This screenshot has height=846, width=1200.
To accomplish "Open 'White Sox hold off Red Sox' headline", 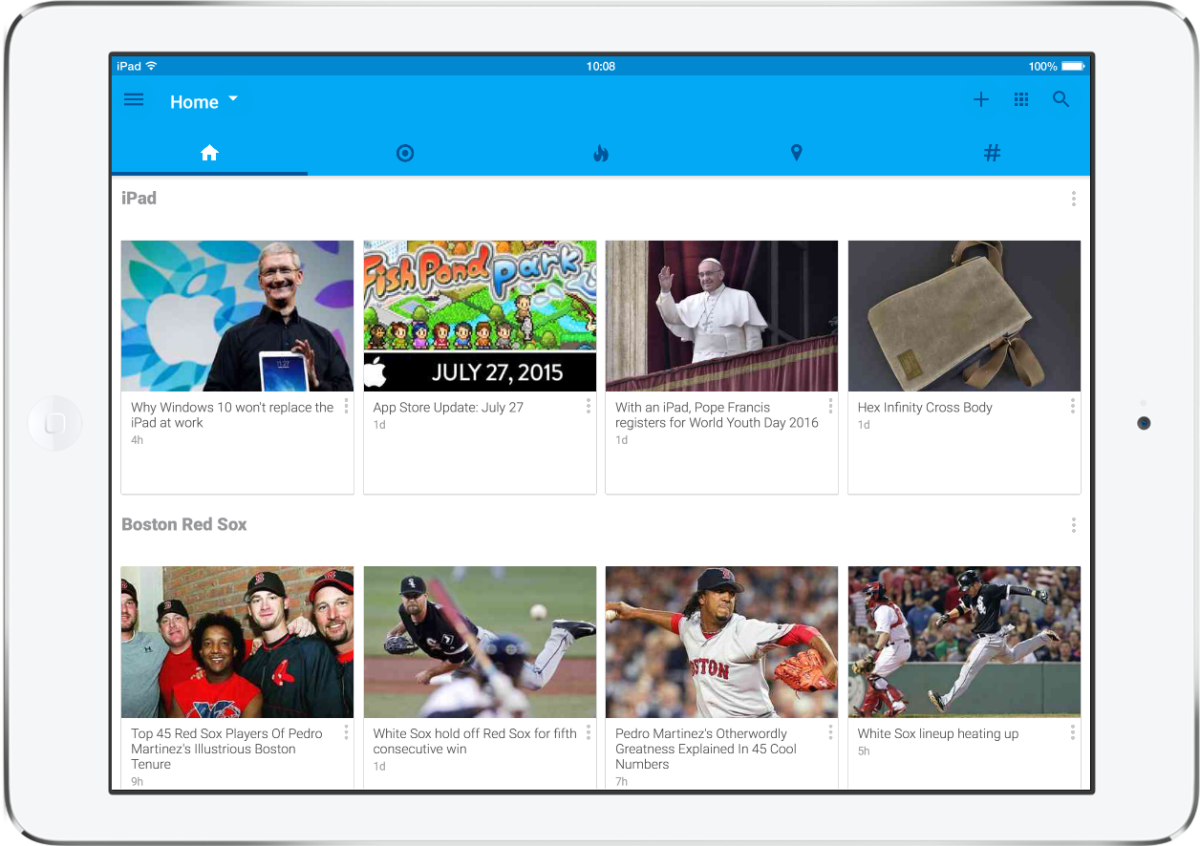I will point(475,741).
